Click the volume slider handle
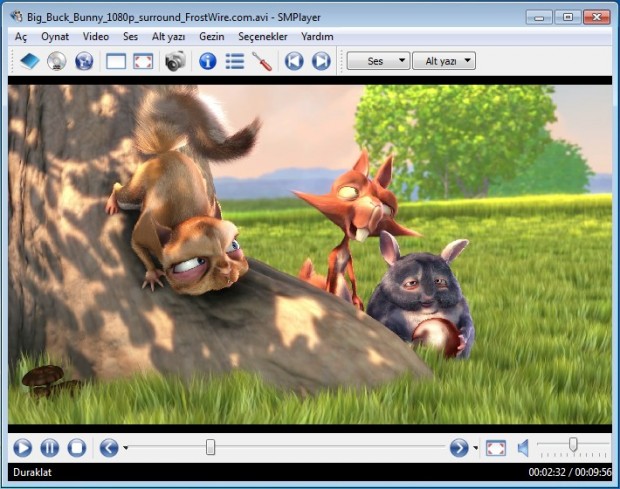Image resolution: width=620 pixels, height=489 pixels. (x=573, y=444)
